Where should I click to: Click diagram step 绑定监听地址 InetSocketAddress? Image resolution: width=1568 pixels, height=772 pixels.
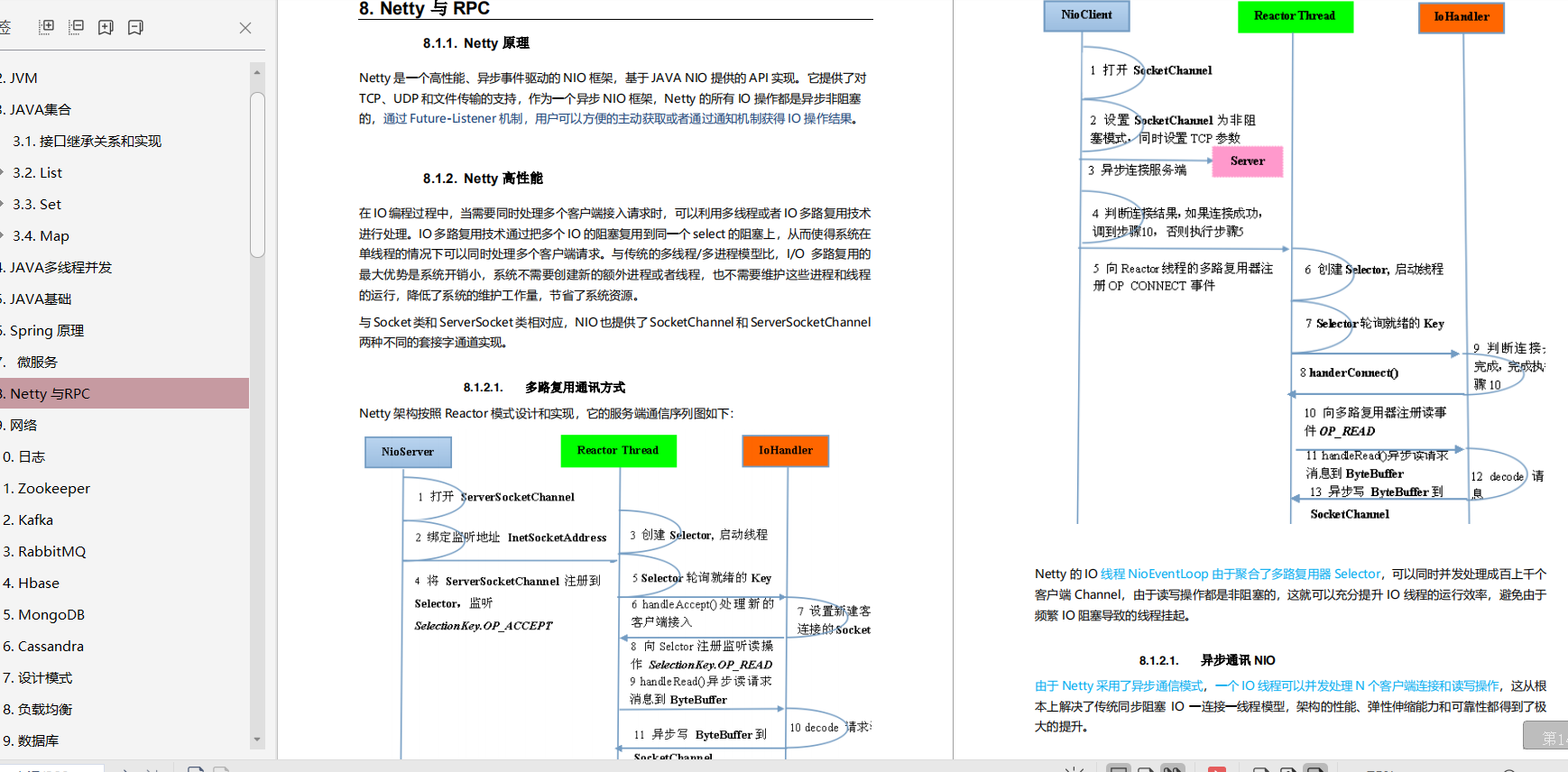511,538
